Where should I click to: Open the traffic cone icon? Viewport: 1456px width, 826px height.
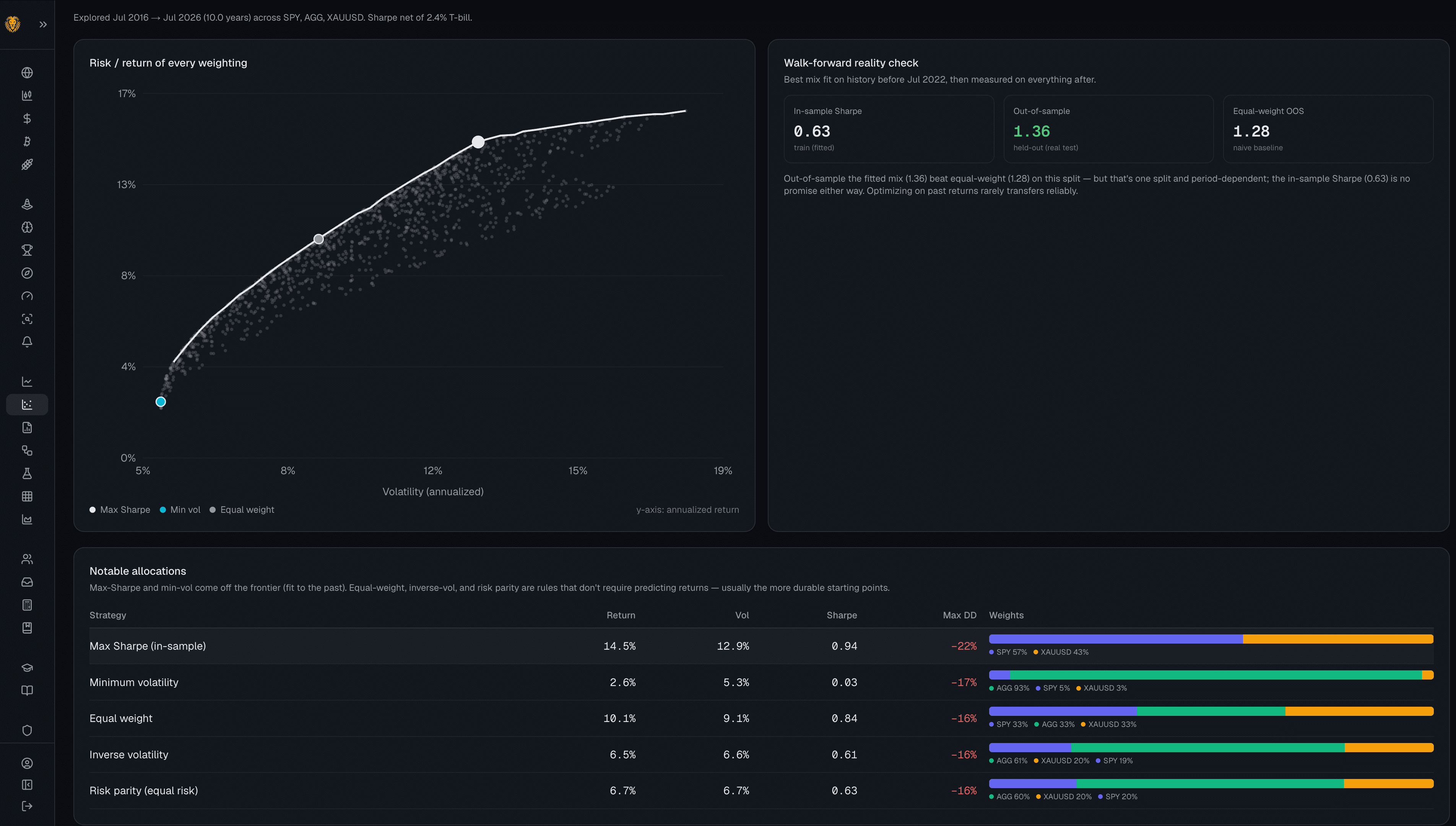[27, 204]
